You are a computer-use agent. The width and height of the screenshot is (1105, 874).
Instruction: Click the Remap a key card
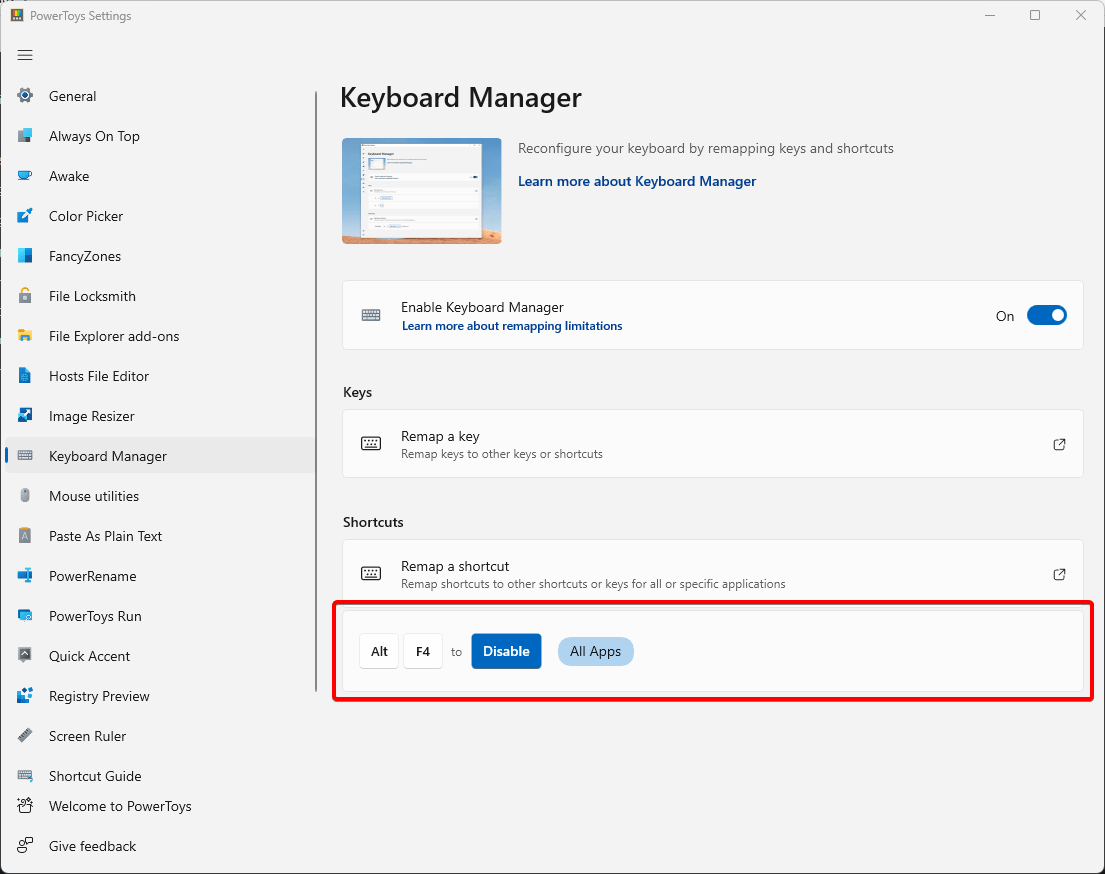coord(712,444)
